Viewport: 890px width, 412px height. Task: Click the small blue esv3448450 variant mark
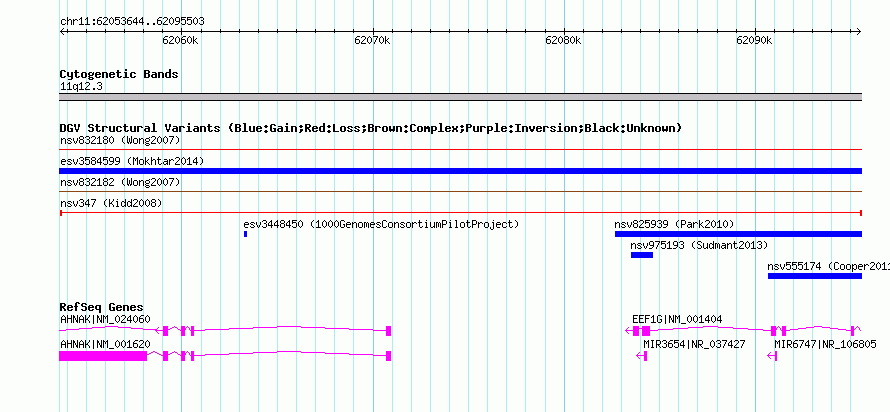point(245,234)
